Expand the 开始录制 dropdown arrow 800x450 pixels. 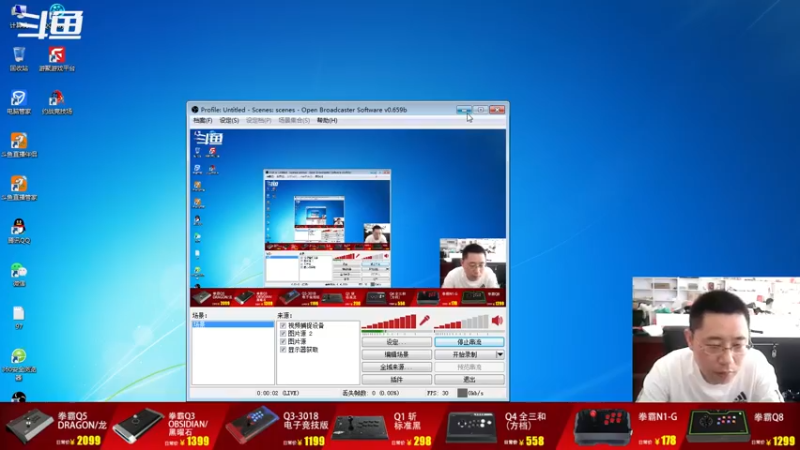(500, 355)
